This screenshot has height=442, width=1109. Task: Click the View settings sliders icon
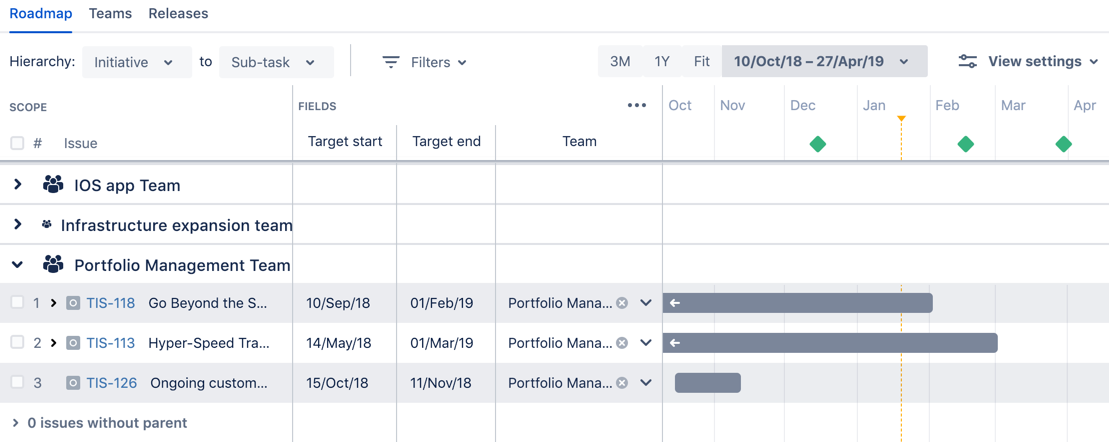click(968, 62)
